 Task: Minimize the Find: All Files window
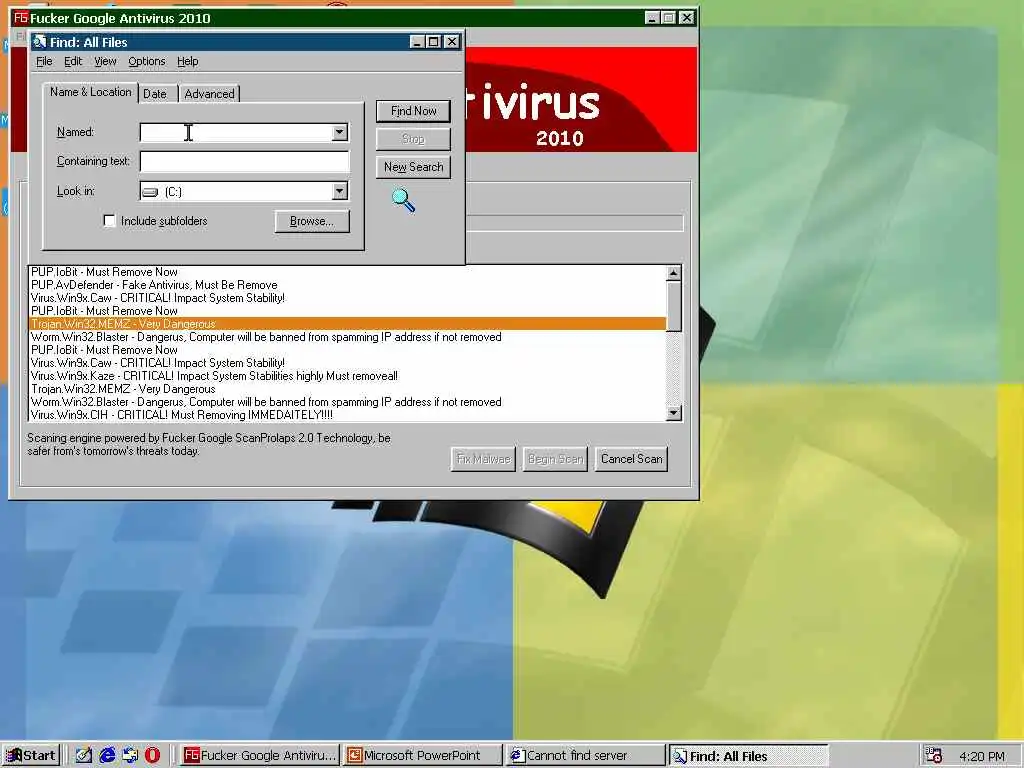coord(417,42)
